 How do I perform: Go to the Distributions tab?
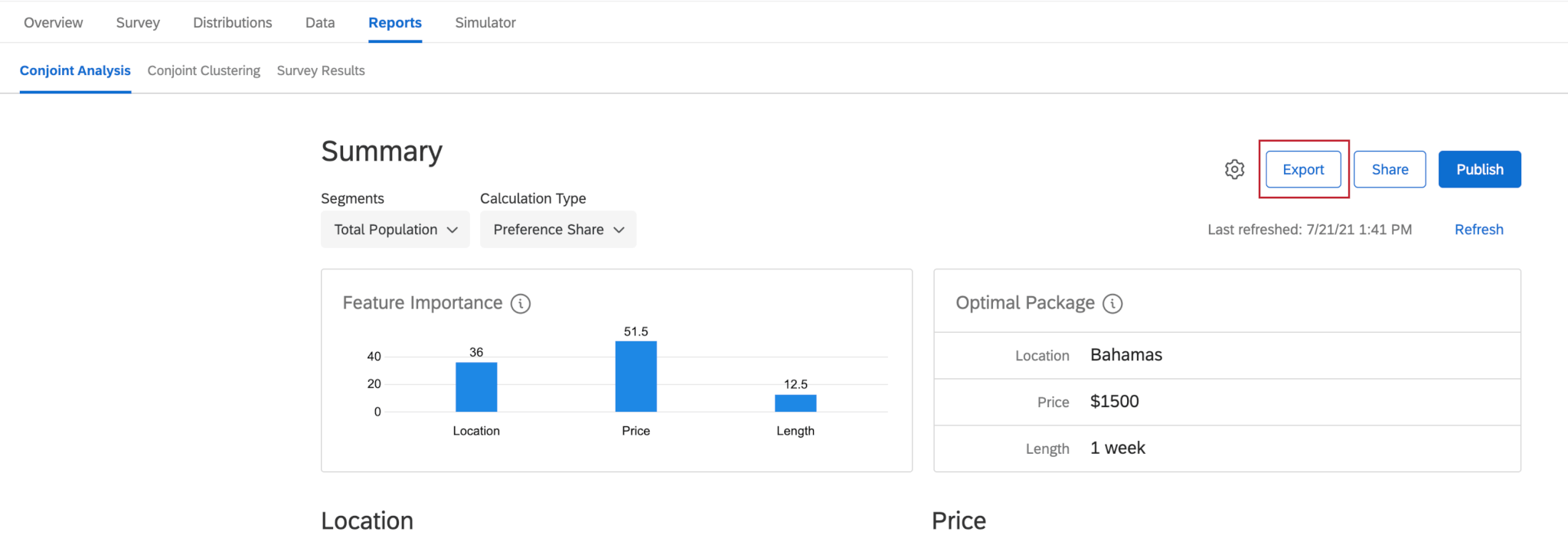[x=232, y=23]
